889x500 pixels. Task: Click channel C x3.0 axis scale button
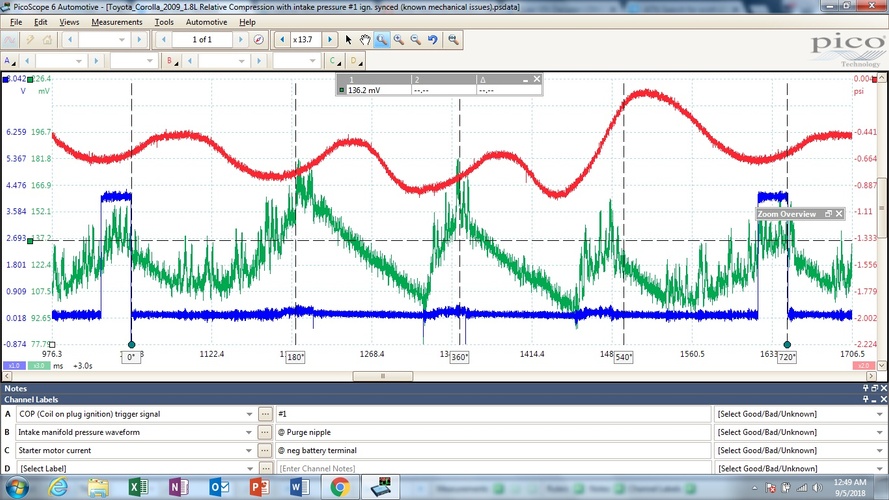39,366
